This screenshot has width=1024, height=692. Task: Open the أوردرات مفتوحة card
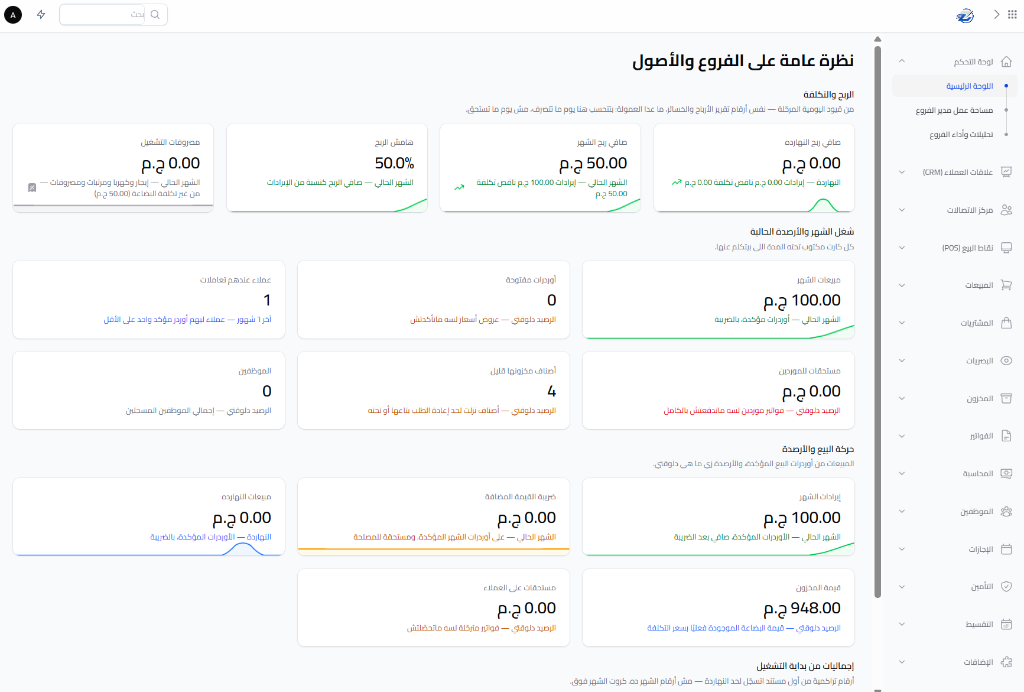pos(434,300)
